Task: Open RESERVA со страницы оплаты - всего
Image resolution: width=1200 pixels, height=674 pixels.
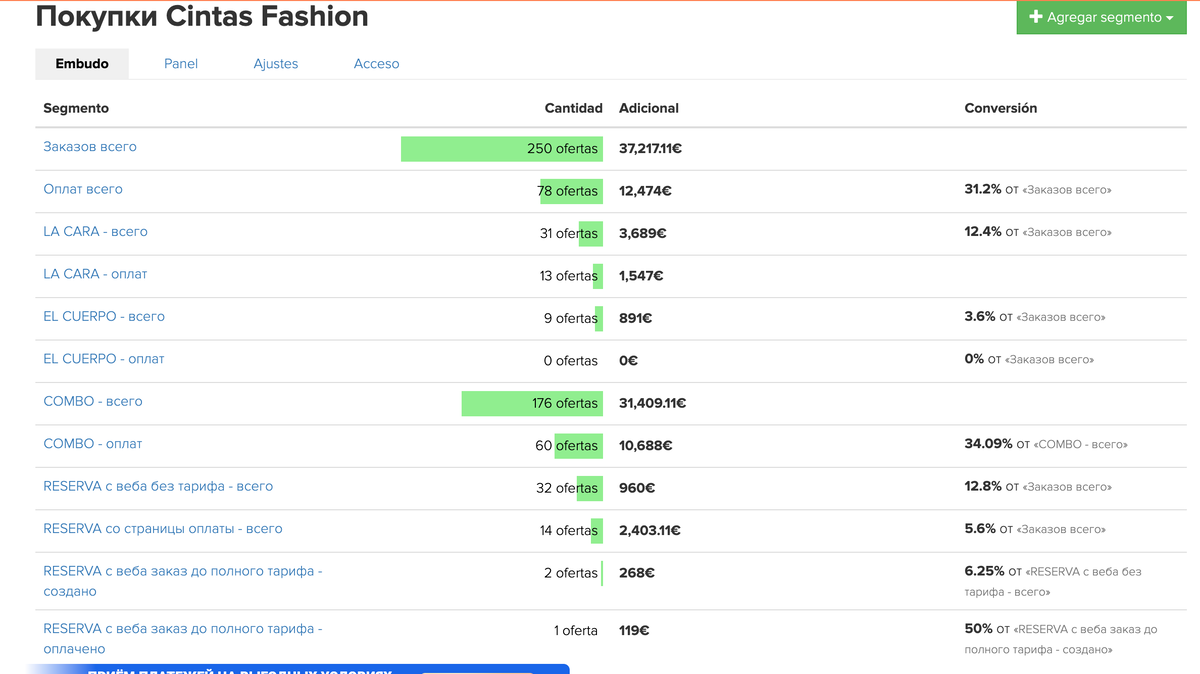Action: (x=163, y=529)
